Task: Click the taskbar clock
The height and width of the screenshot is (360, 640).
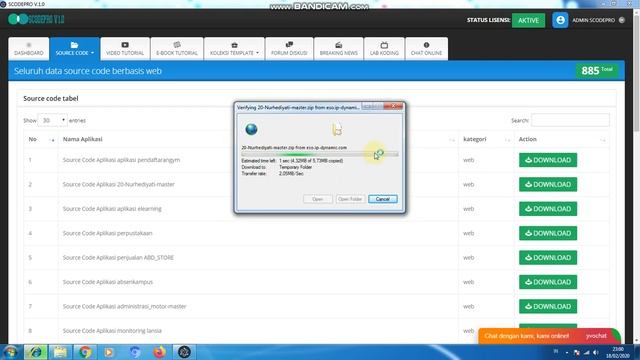Action: tap(618, 352)
